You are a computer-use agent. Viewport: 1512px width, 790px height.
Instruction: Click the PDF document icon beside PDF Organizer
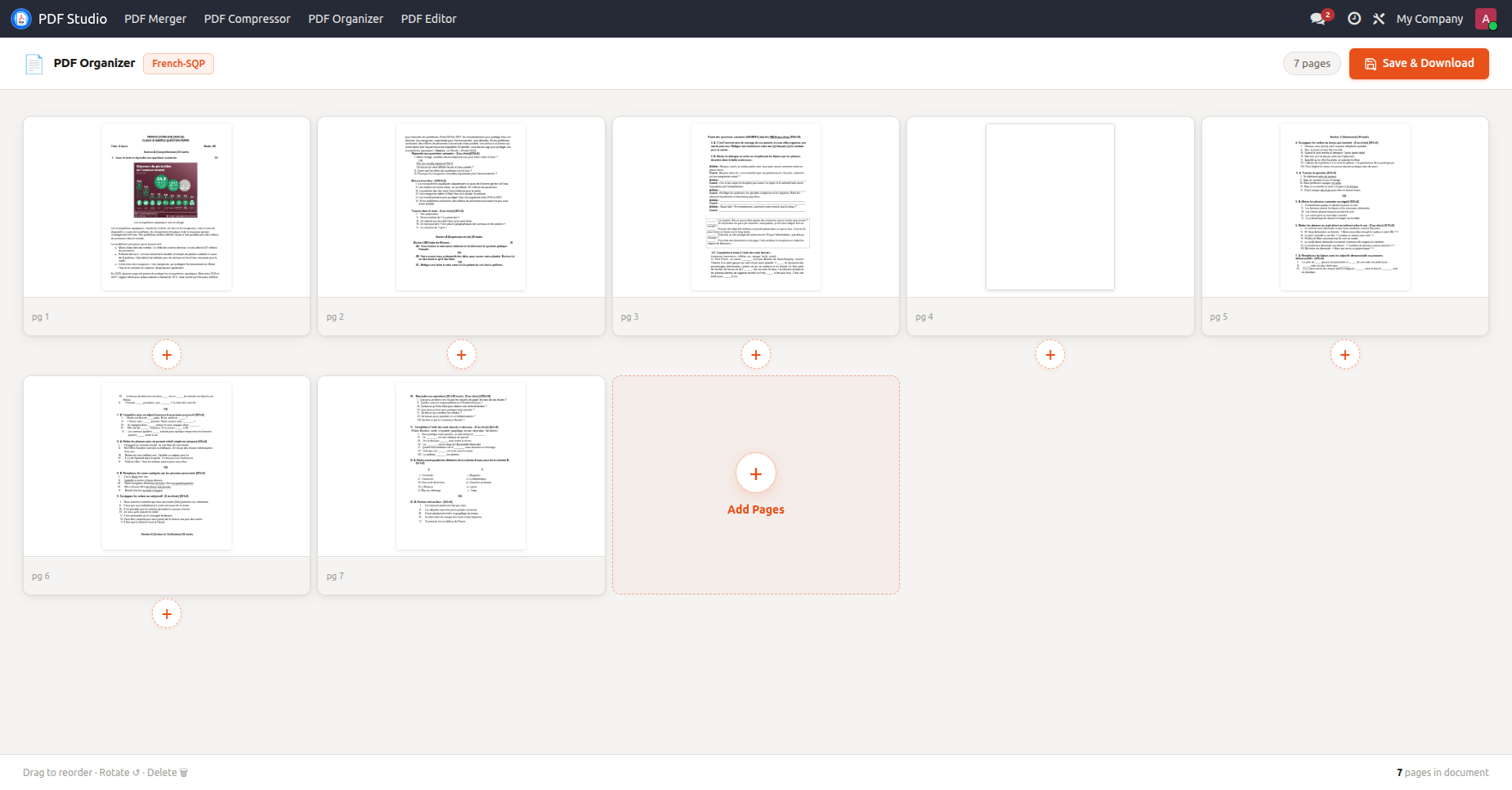tap(34, 64)
